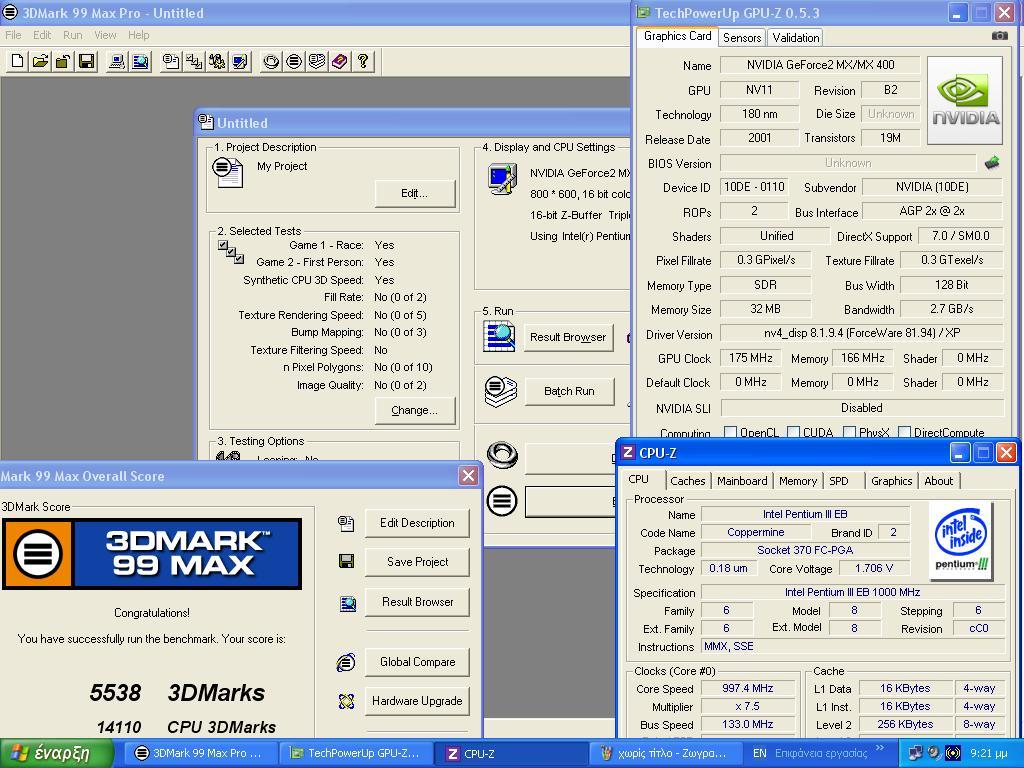Switch to the Sensors tab in GPU-Z
This screenshot has width=1024, height=768.
pos(742,38)
